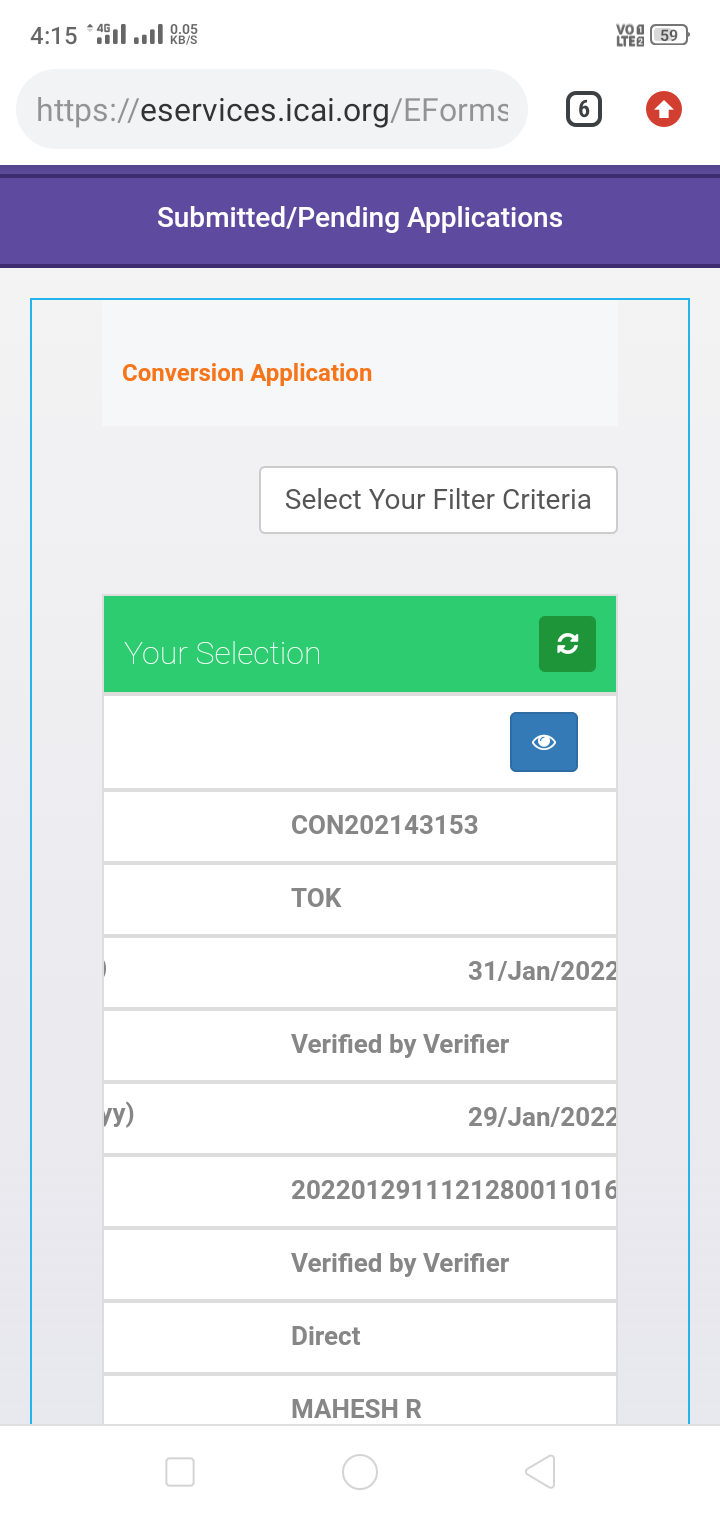The height and width of the screenshot is (1520, 720).
Task: Click application number CON202143153
Action: [385, 825]
